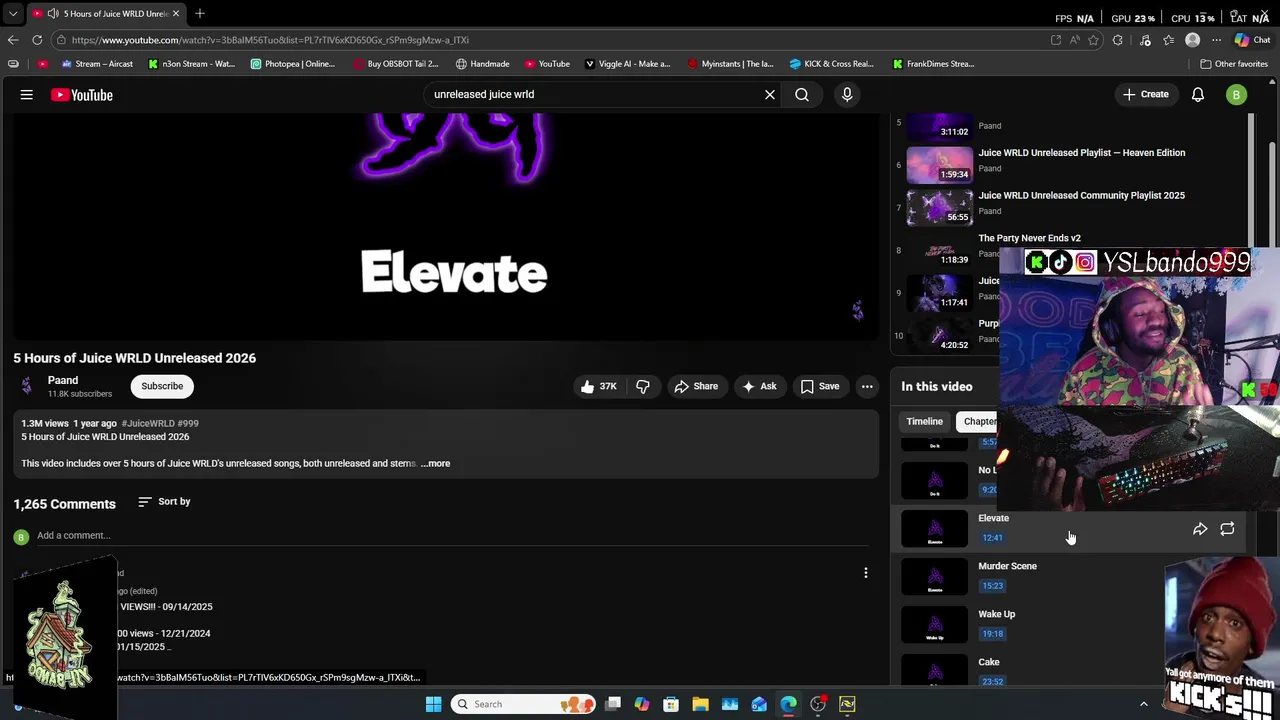Image resolution: width=1280 pixels, height=720 pixels.
Task: Open the Windows Start menu
Action: click(433, 704)
